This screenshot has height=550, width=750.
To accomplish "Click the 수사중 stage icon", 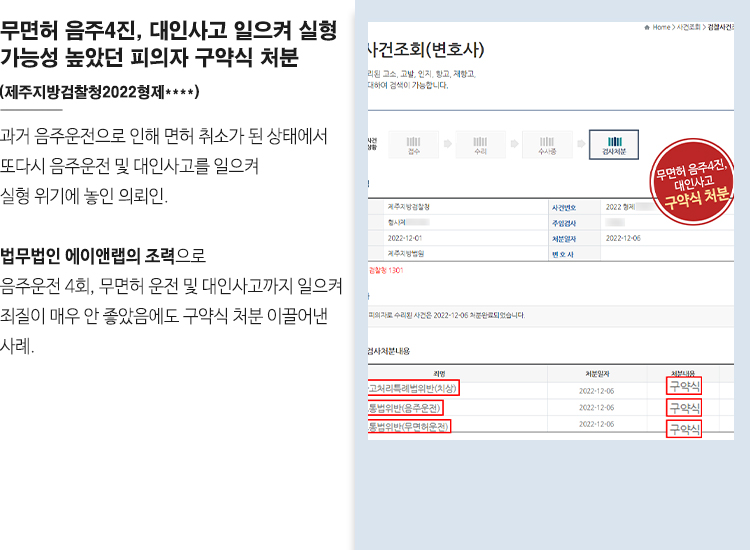I will point(547,146).
